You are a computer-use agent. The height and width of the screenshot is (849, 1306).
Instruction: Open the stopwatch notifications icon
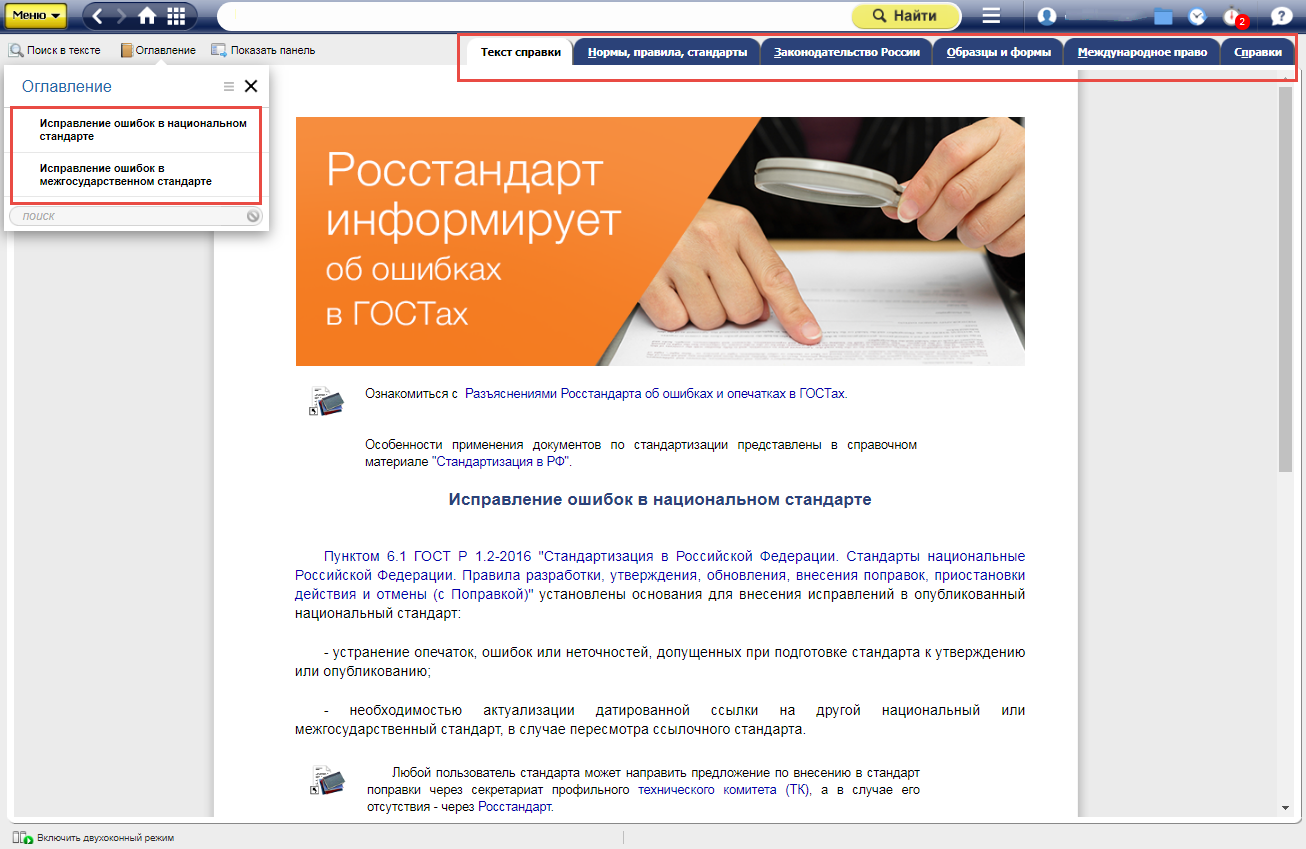pos(1232,16)
